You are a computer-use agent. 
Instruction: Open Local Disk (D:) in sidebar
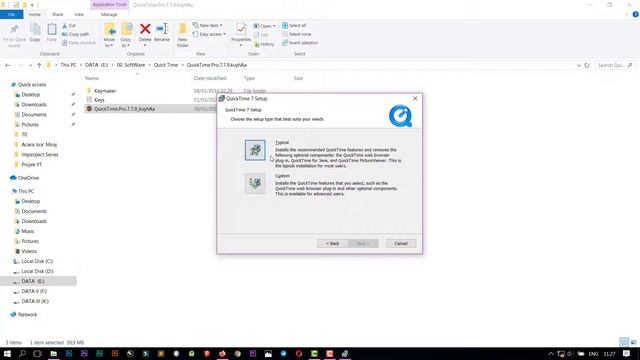click(x=37, y=271)
